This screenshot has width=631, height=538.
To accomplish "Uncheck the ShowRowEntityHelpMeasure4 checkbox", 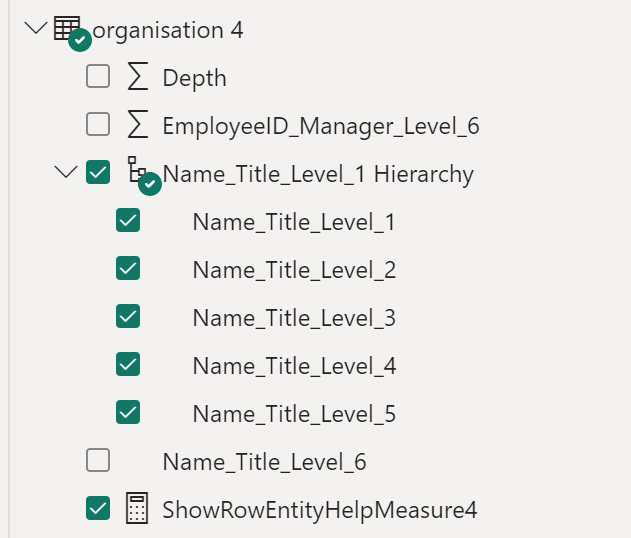I will [98, 509].
